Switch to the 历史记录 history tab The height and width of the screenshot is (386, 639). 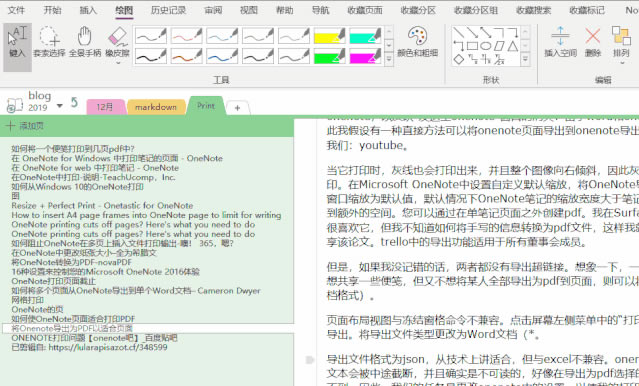tap(168, 10)
